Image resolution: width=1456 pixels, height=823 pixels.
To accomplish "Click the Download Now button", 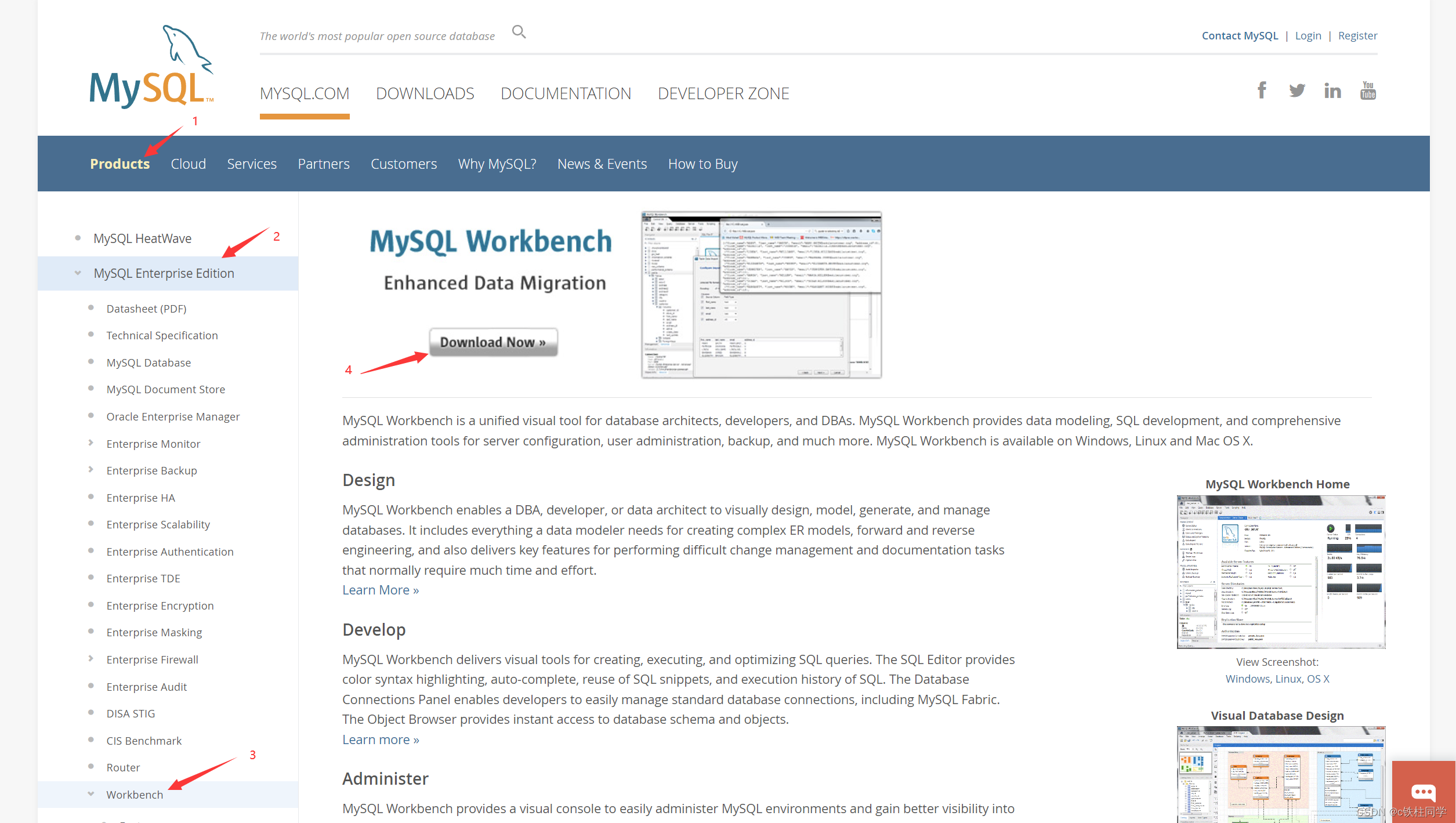I will (493, 342).
